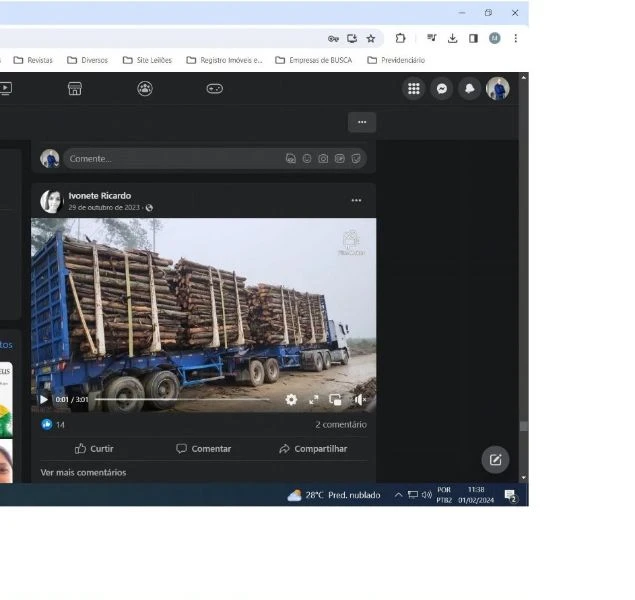Click Ivonete Ricardo's profile picture

[51, 201]
